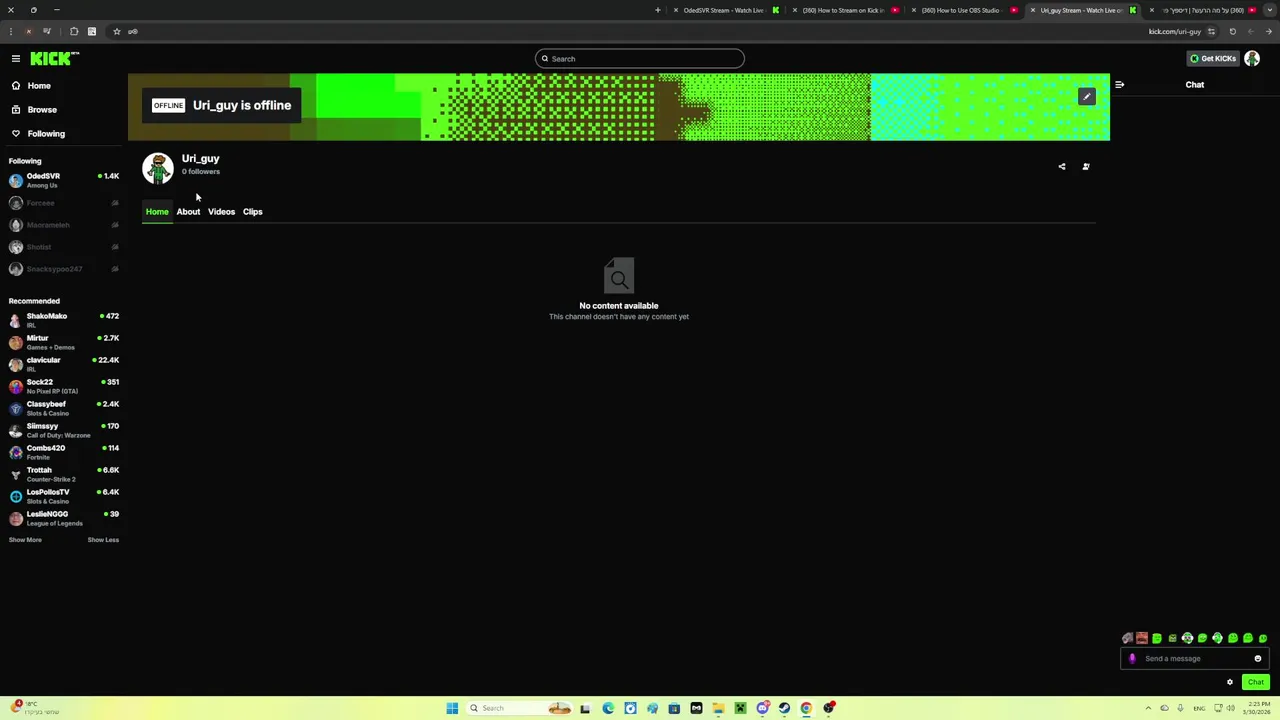Image resolution: width=1280 pixels, height=720 pixels.
Task: Open LosPollosTV recommended channel
Action: tap(64, 496)
